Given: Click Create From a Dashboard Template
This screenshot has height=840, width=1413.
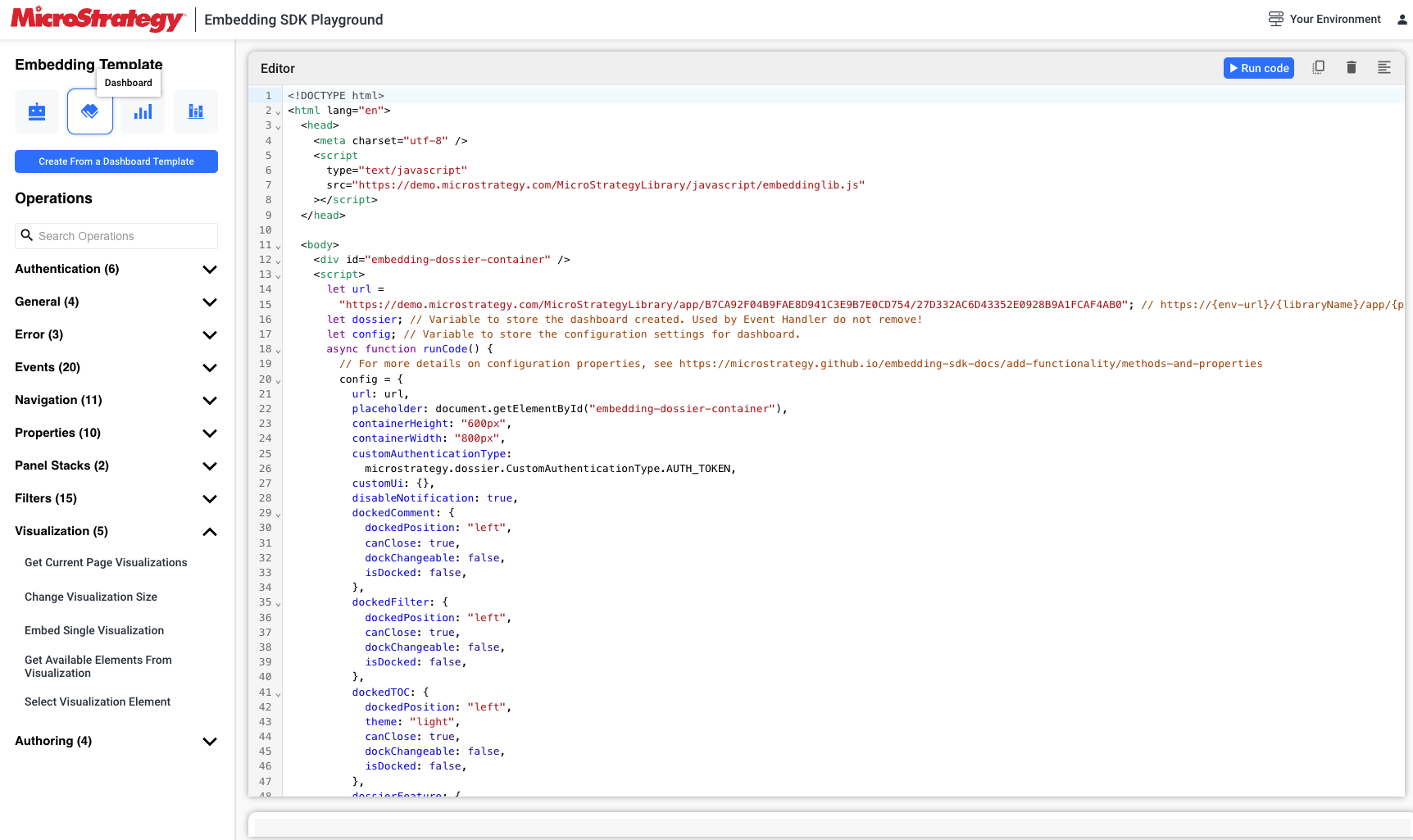Looking at the screenshot, I should pyautogui.click(x=116, y=161).
